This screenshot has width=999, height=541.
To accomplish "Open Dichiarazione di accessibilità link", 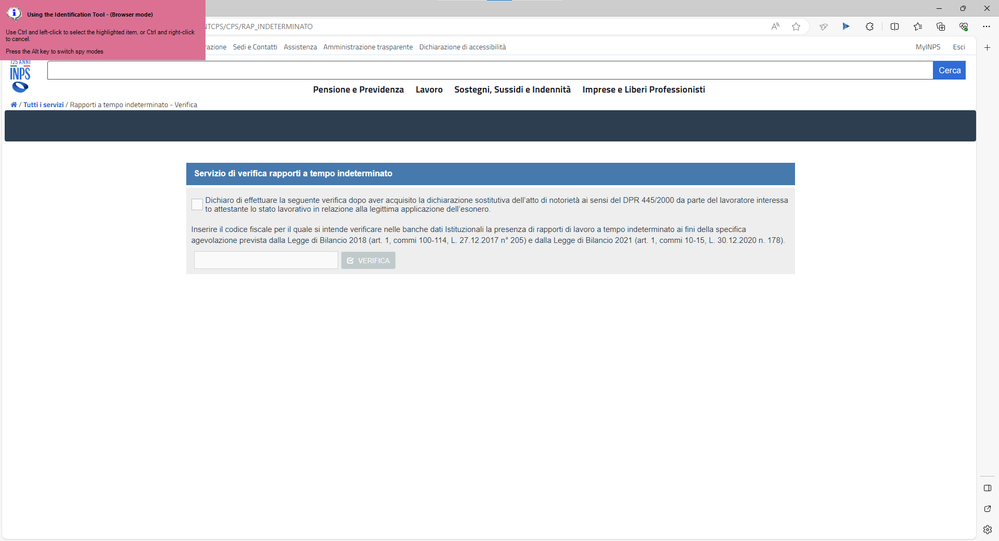I will [x=463, y=47].
